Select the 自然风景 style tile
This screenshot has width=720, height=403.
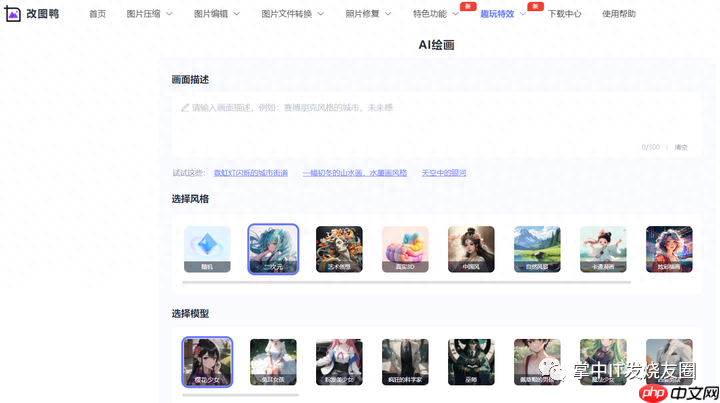(537, 249)
